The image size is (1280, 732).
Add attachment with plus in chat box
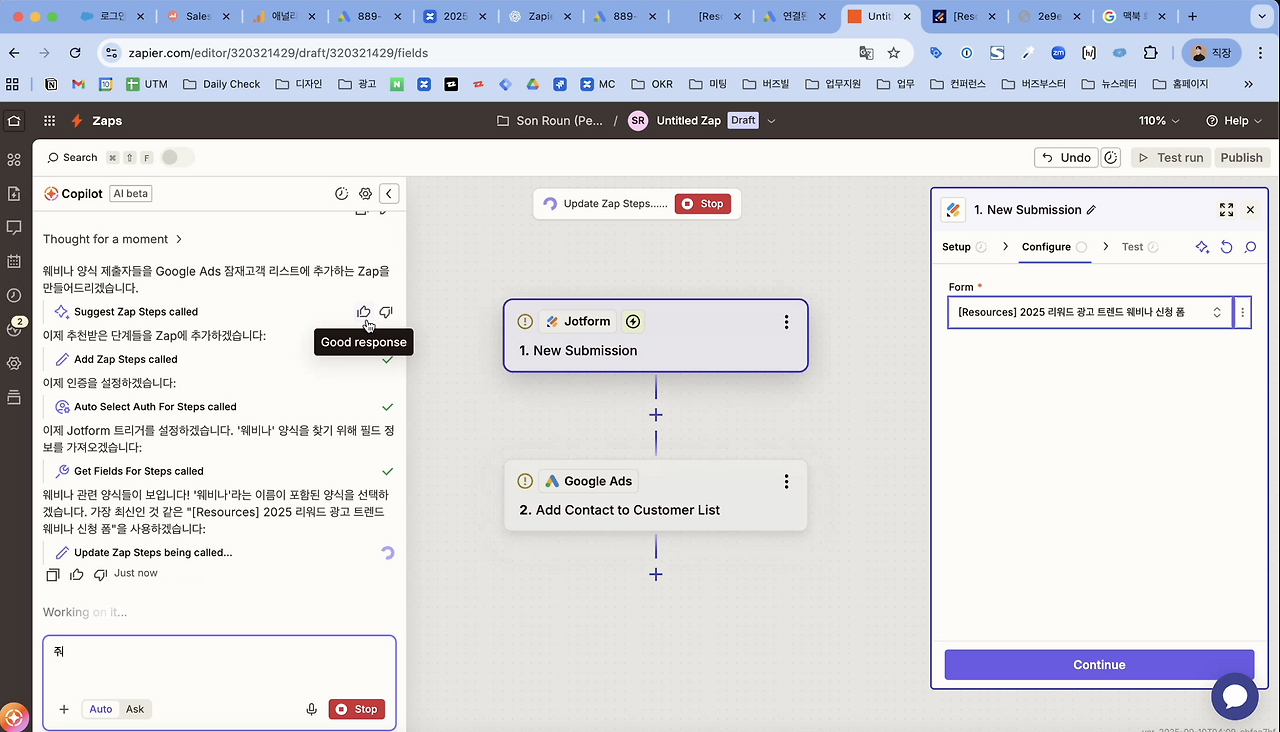coord(64,709)
